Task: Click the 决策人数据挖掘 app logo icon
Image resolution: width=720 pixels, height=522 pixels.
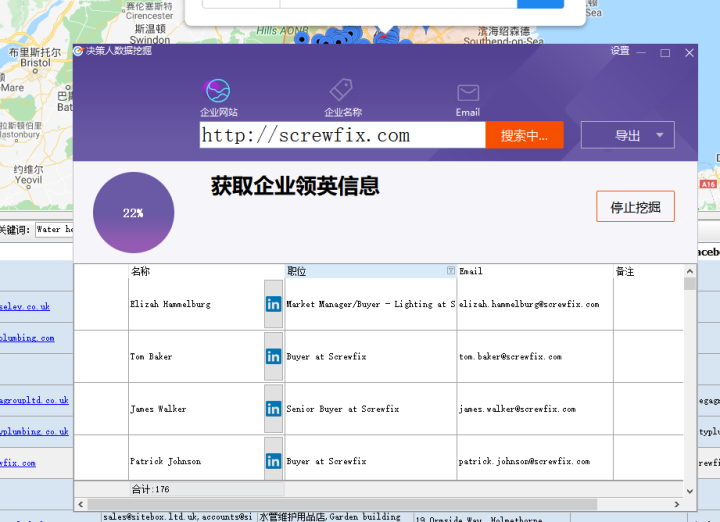Action: 79,51
